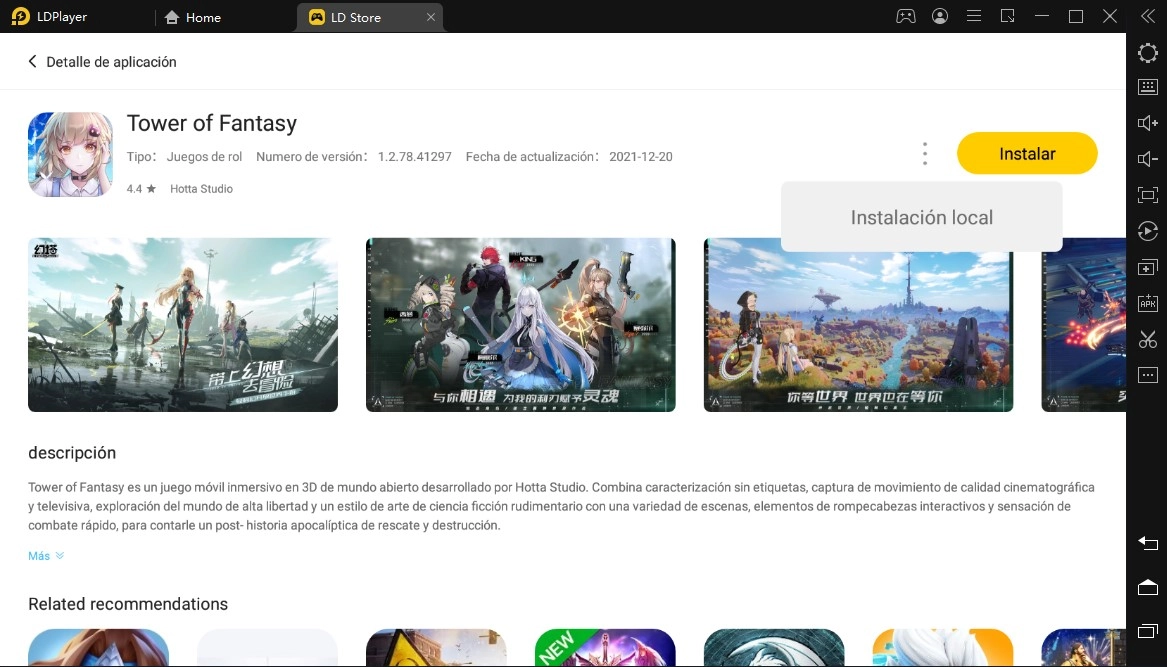This screenshot has width=1167, height=667.
Task: Open the keyboard mapping tool
Action: pyautogui.click(x=1148, y=88)
